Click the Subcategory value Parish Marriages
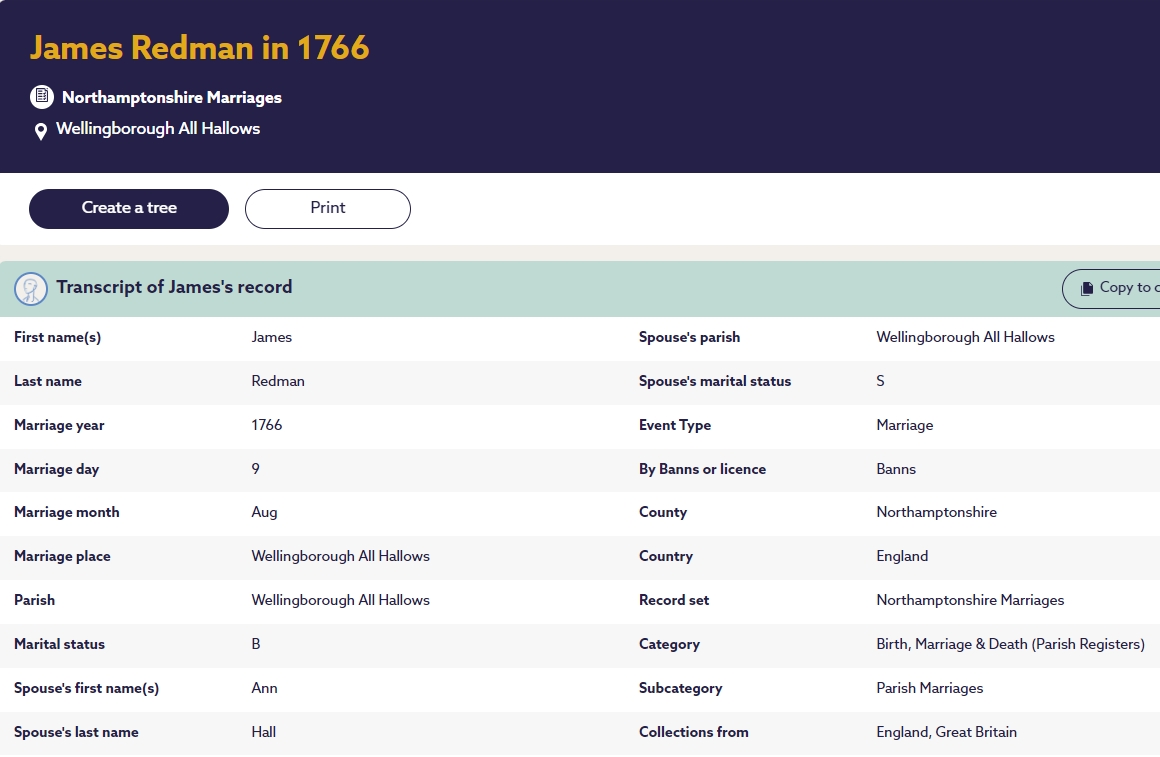 [930, 688]
